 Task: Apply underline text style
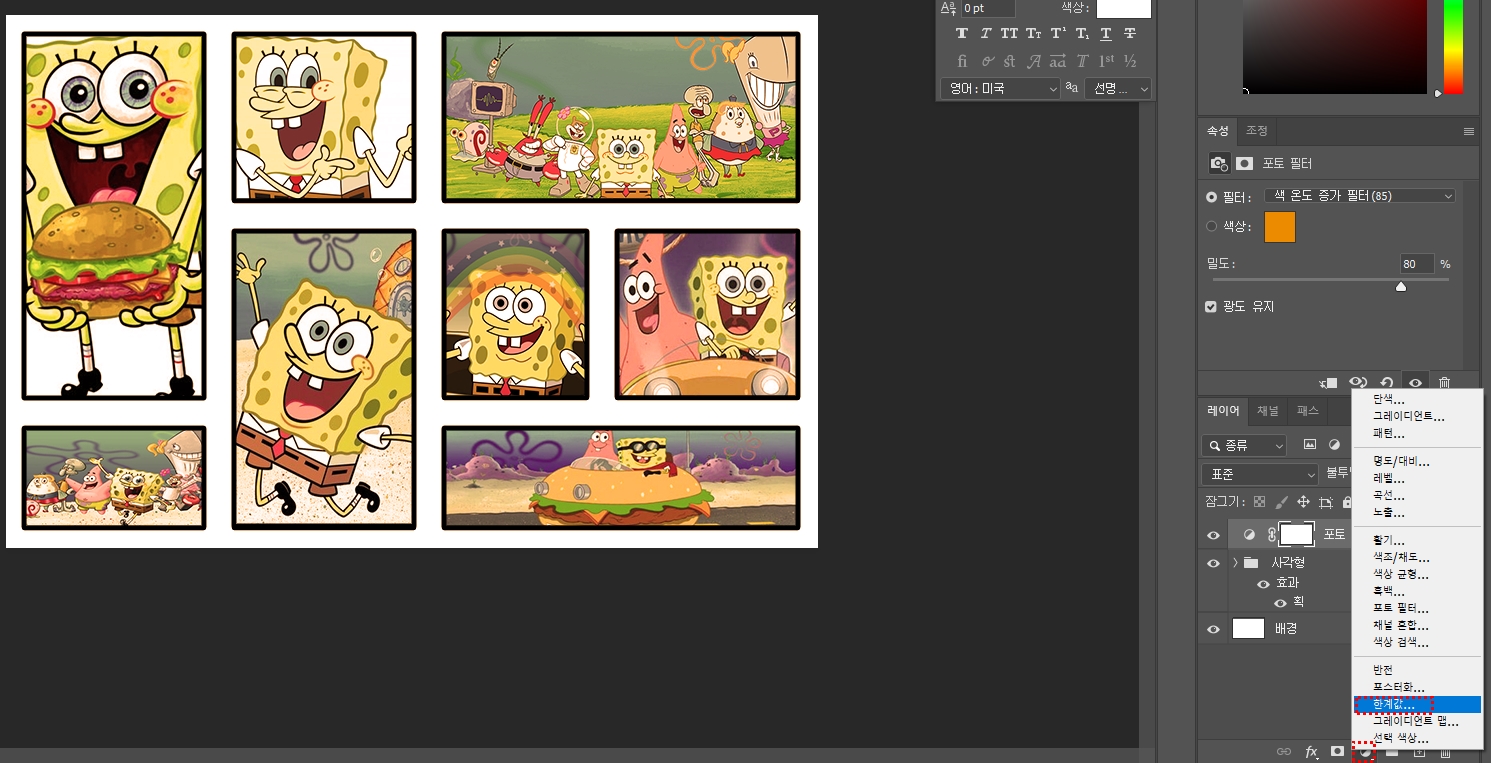pyautogui.click(x=1106, y=34)
